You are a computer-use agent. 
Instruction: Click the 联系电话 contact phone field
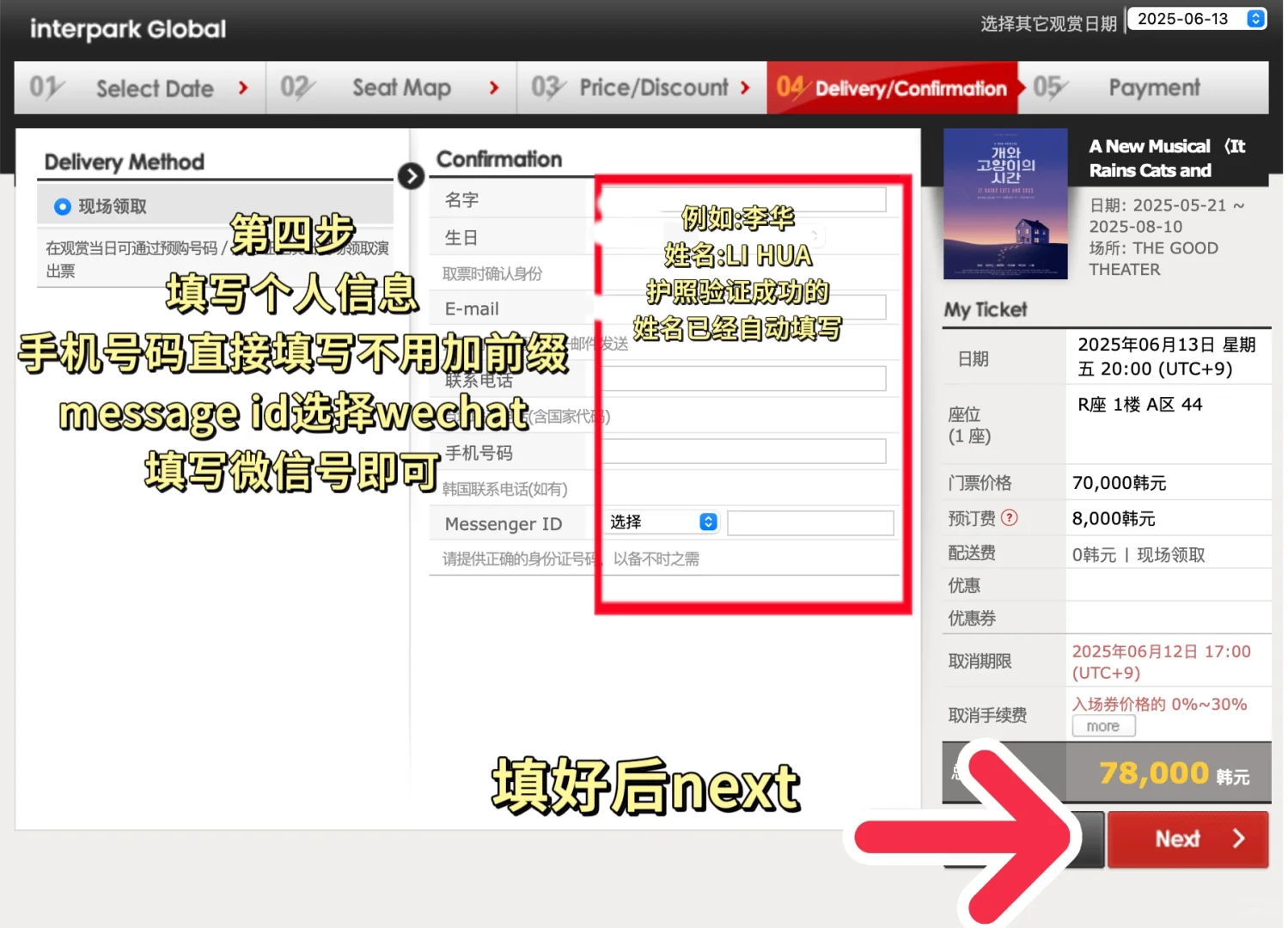click(744, 378)
